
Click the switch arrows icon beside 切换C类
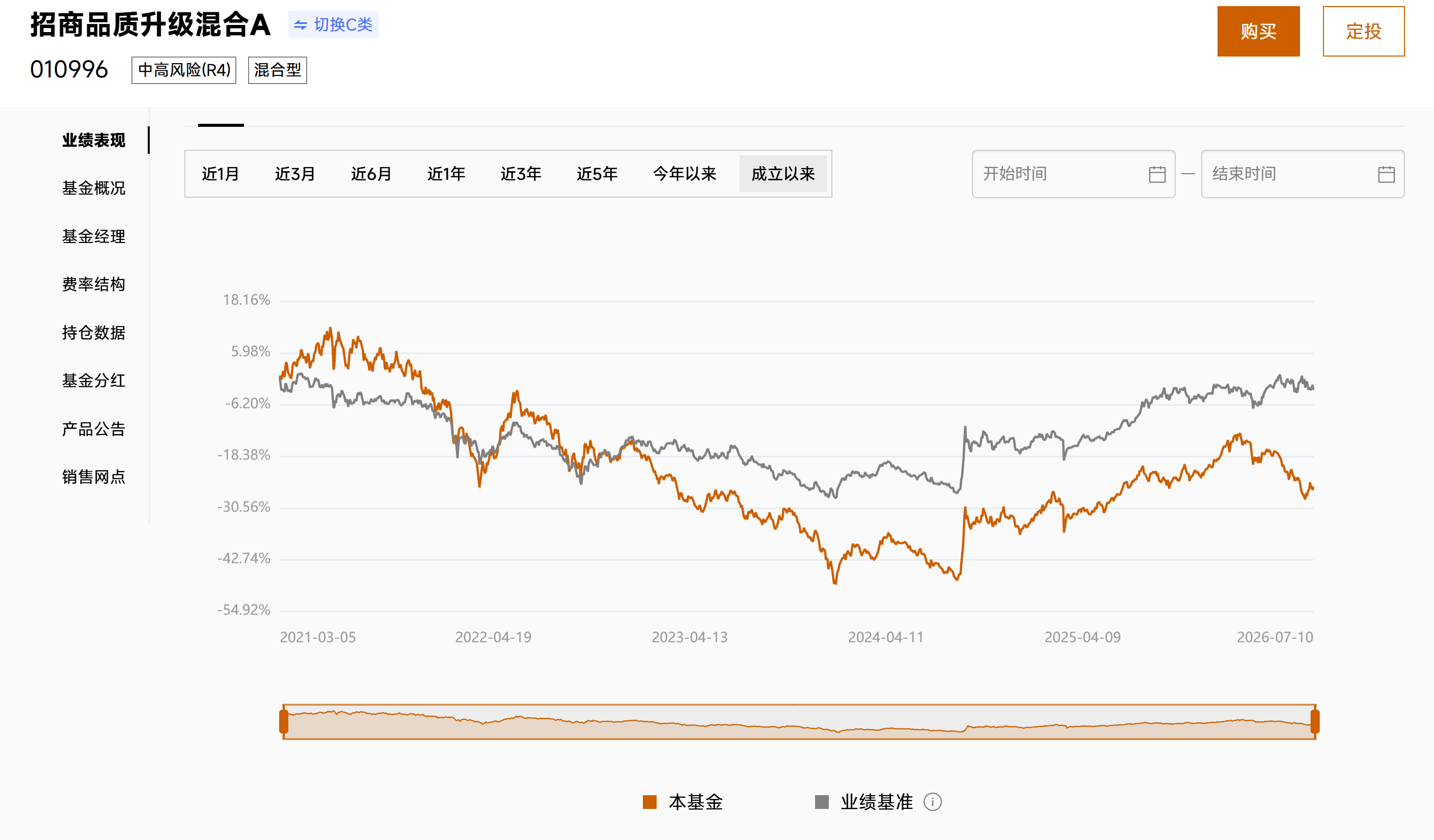(301, 25)
